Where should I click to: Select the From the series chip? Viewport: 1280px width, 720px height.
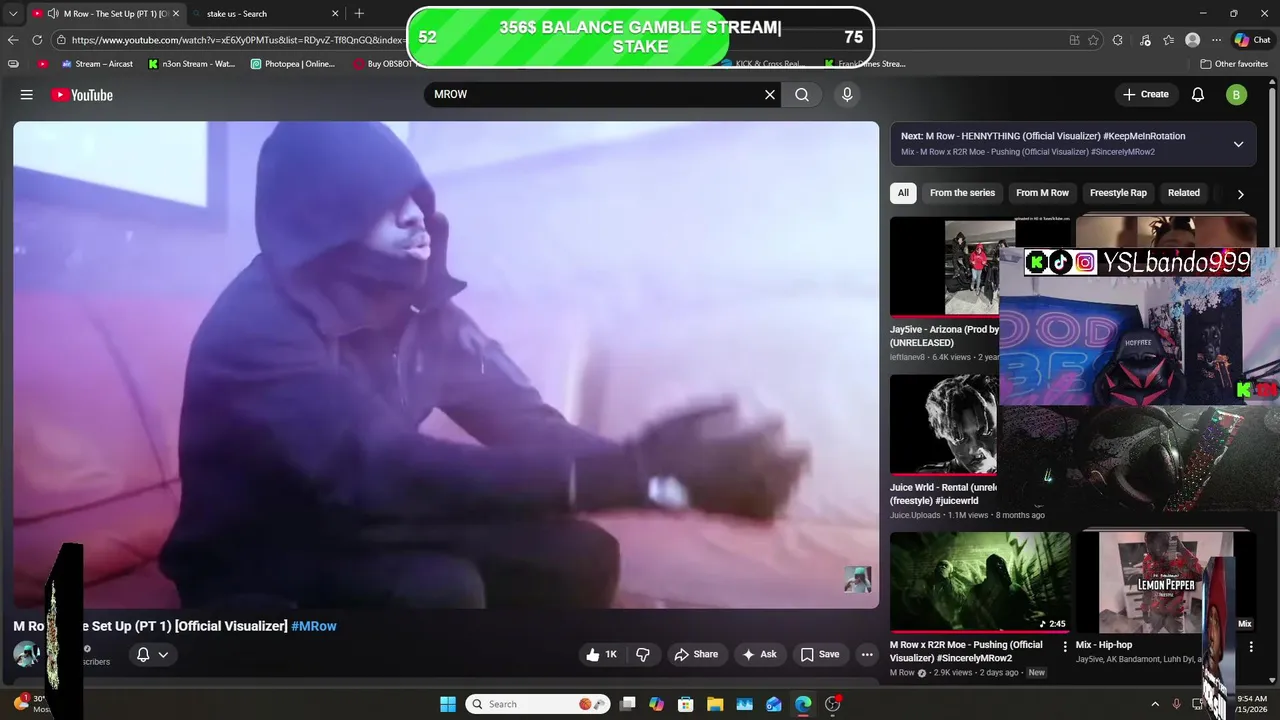962,193
